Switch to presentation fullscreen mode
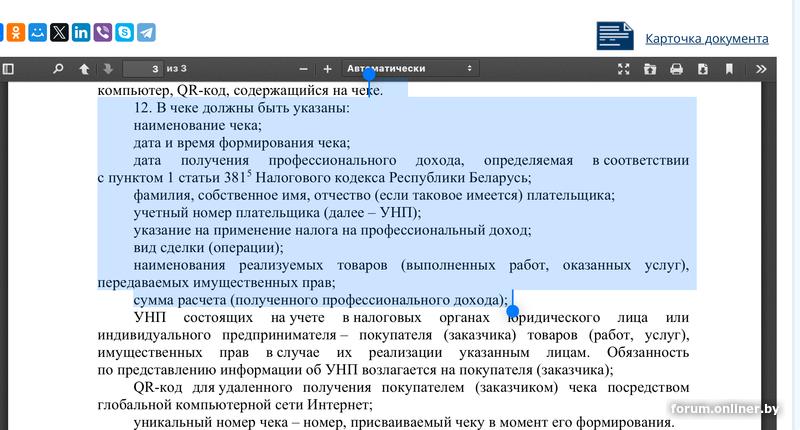Image resolution: width=800 pixels, height=430 pixels. [624, 69]
